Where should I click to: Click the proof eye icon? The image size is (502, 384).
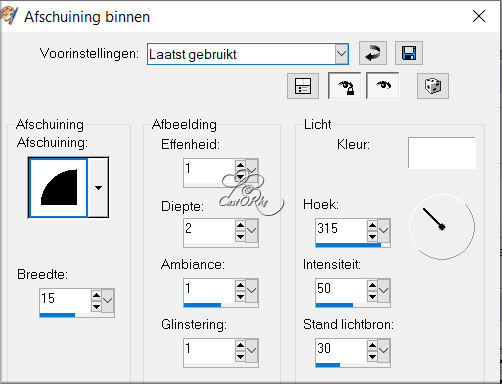pos(382,86)
